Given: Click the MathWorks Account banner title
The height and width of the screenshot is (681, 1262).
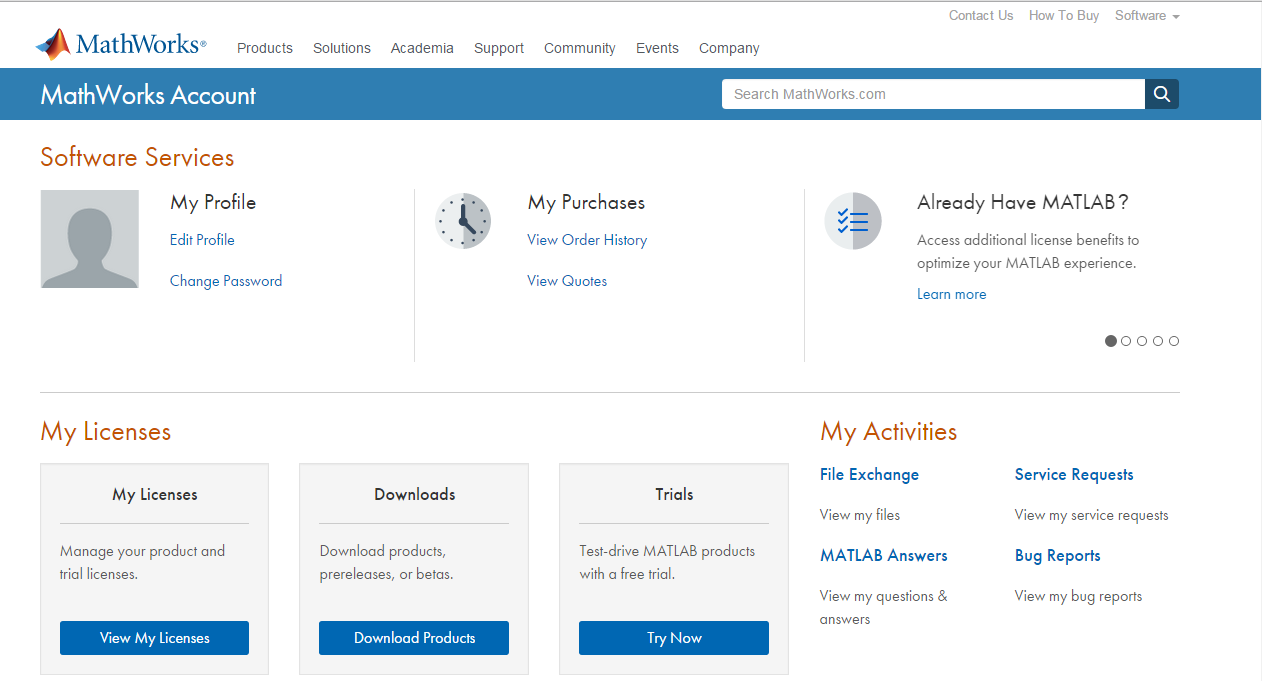Looking at the screenshot, I should click(x=148, y=95).
